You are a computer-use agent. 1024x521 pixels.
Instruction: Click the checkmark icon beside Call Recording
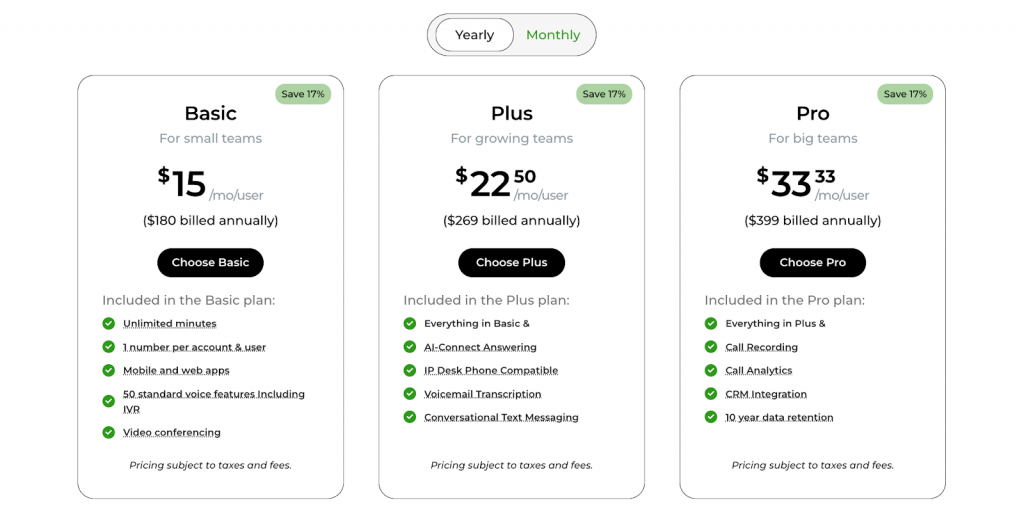tap(711, 347)
